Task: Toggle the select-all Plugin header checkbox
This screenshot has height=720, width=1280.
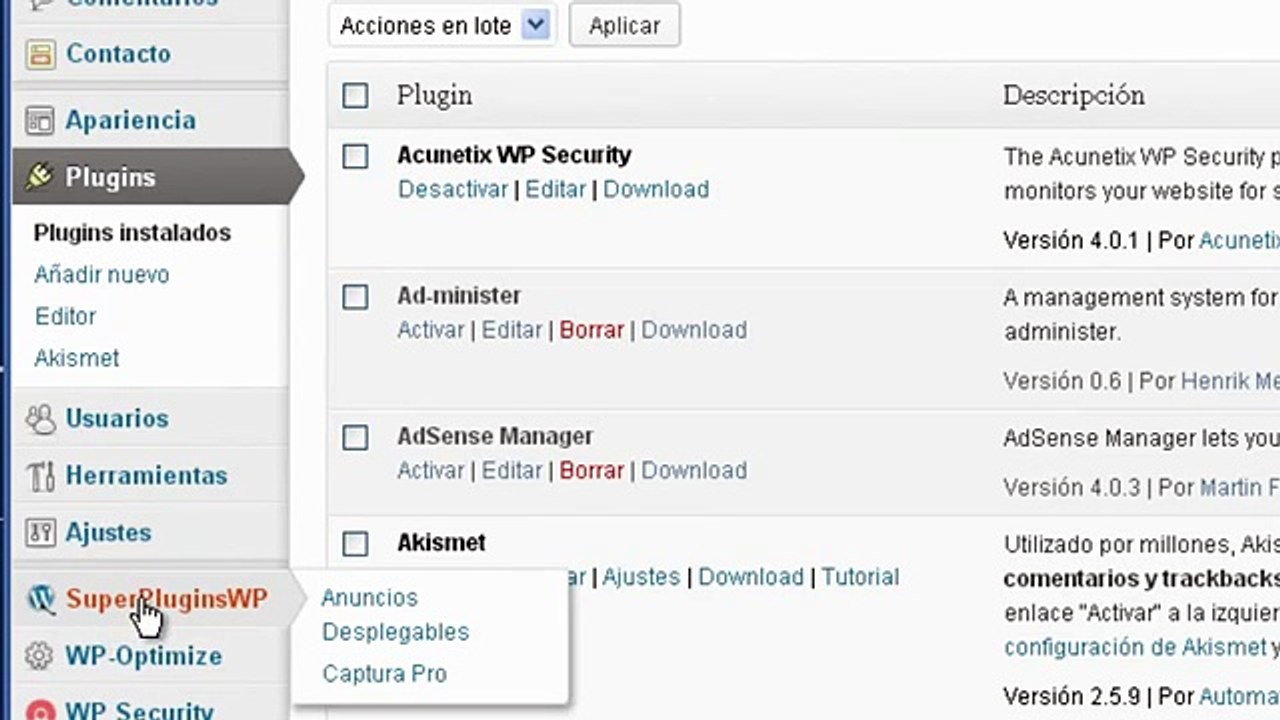Action: 355,95
